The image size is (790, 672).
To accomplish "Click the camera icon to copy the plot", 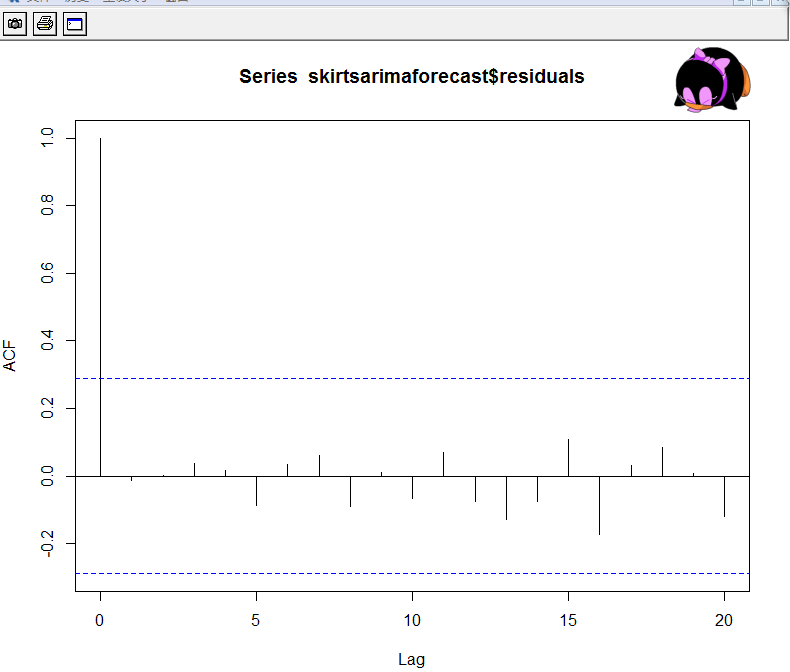I will tap(15, 24).
